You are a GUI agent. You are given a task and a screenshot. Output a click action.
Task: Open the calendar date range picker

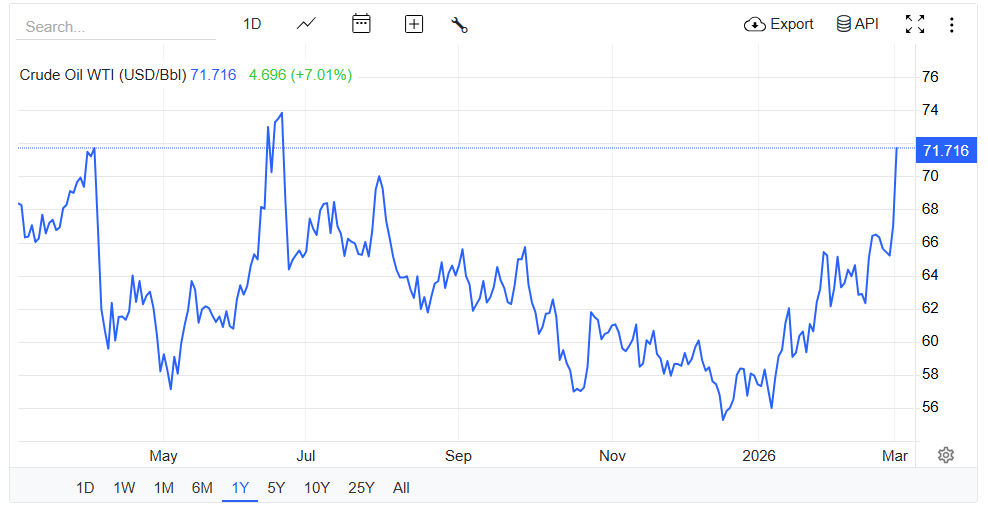[x=361, y=24]
